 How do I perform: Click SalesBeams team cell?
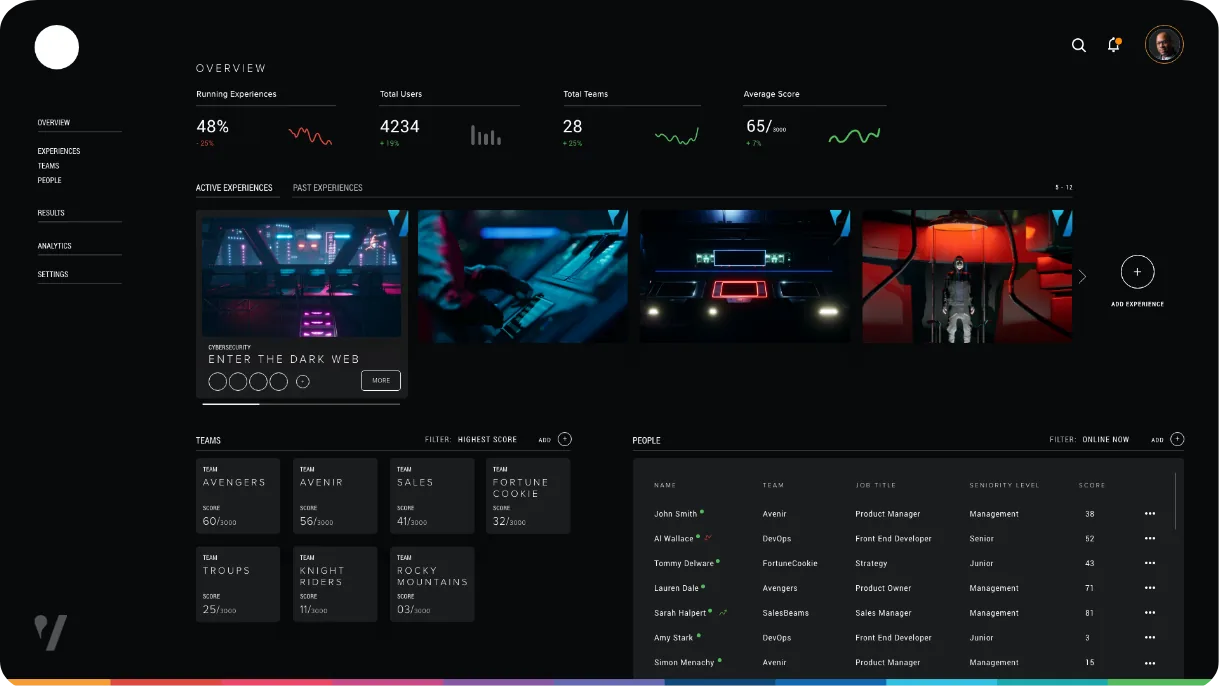coord(785,613)
